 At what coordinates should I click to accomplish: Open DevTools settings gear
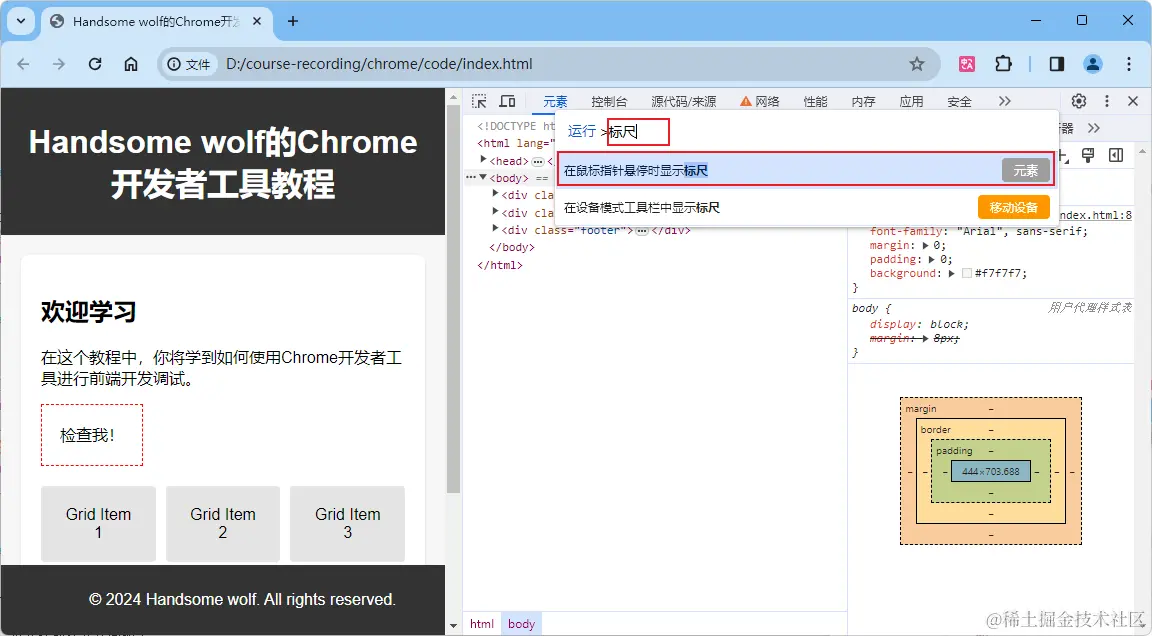(x=1079, y=101)
